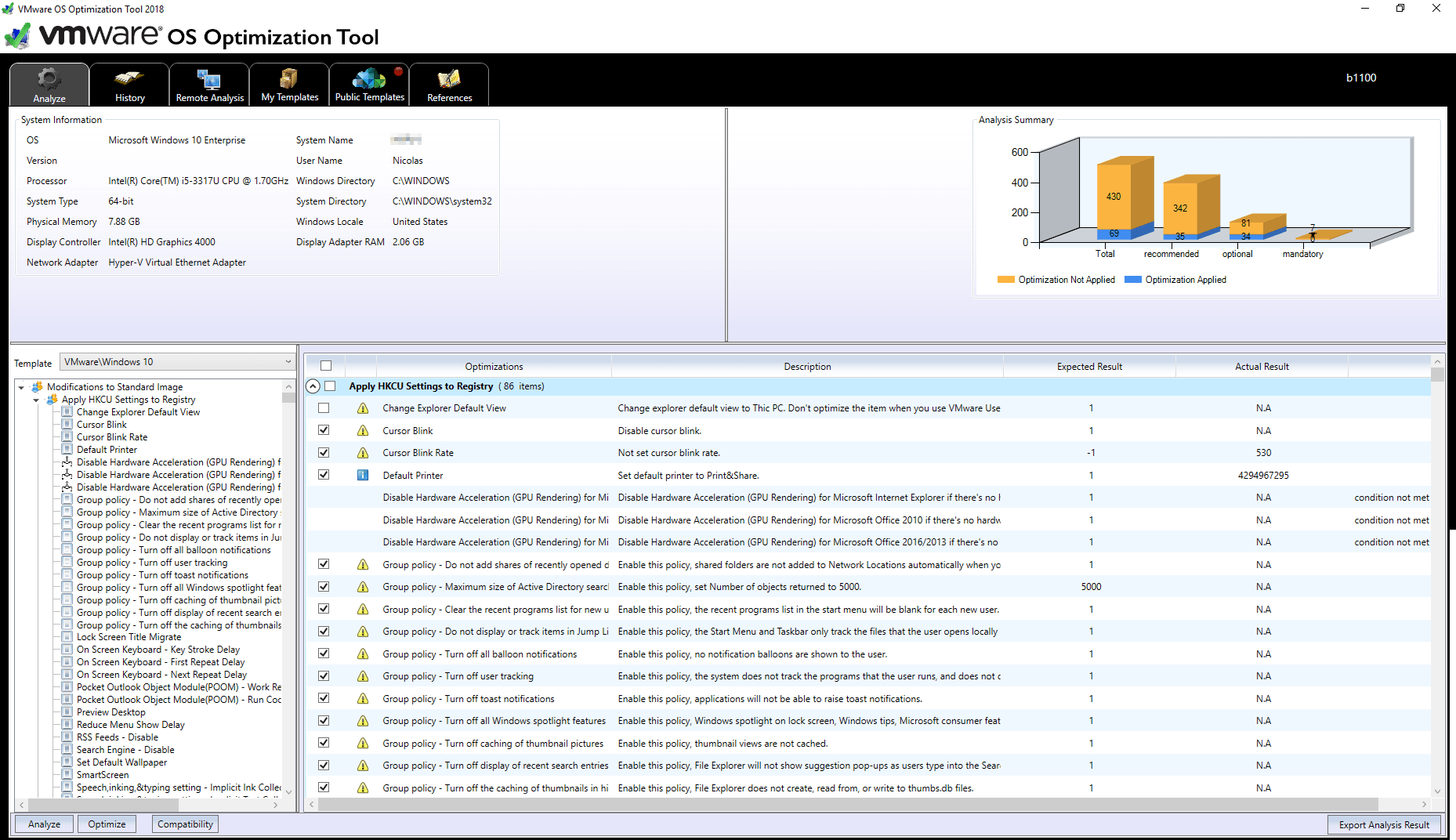
Task: Click warning icon for Windows spotlight features
Action: (363, 721)
